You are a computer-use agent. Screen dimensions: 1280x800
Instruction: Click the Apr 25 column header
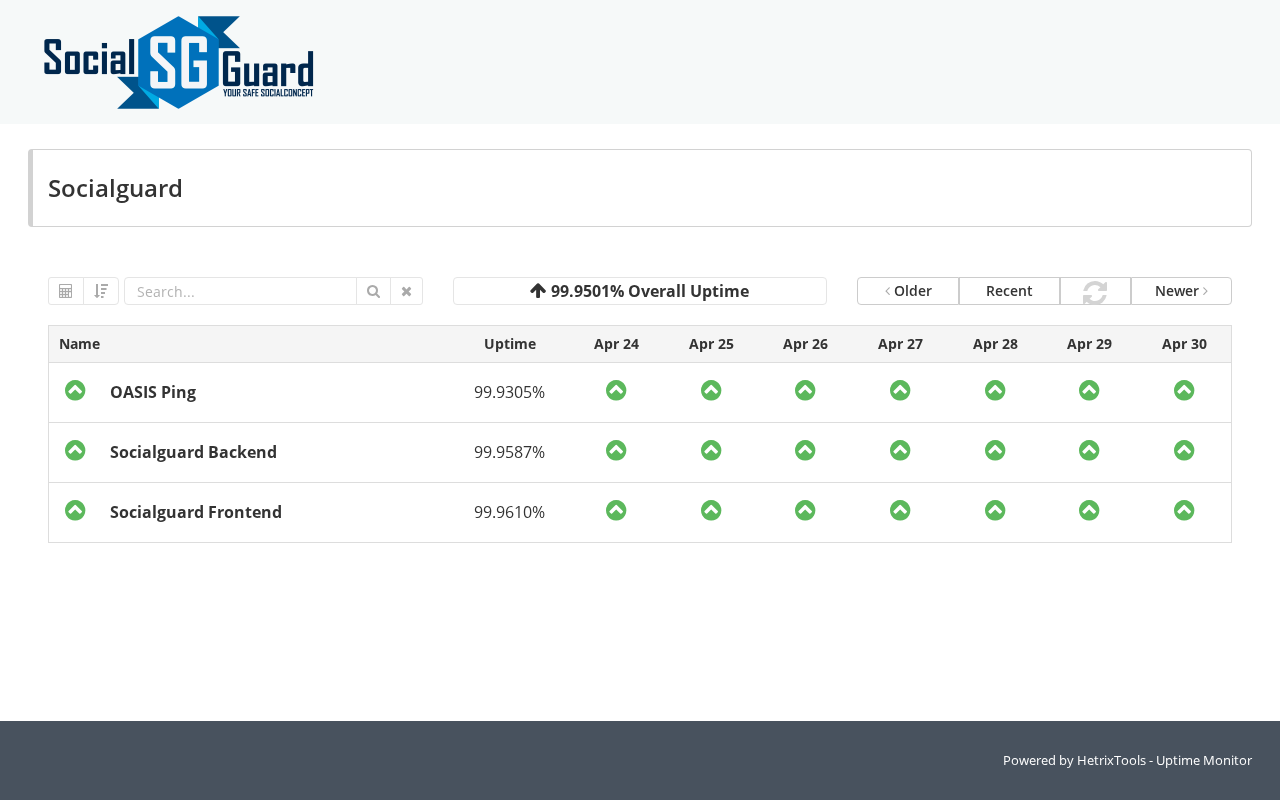click(711, 344)
